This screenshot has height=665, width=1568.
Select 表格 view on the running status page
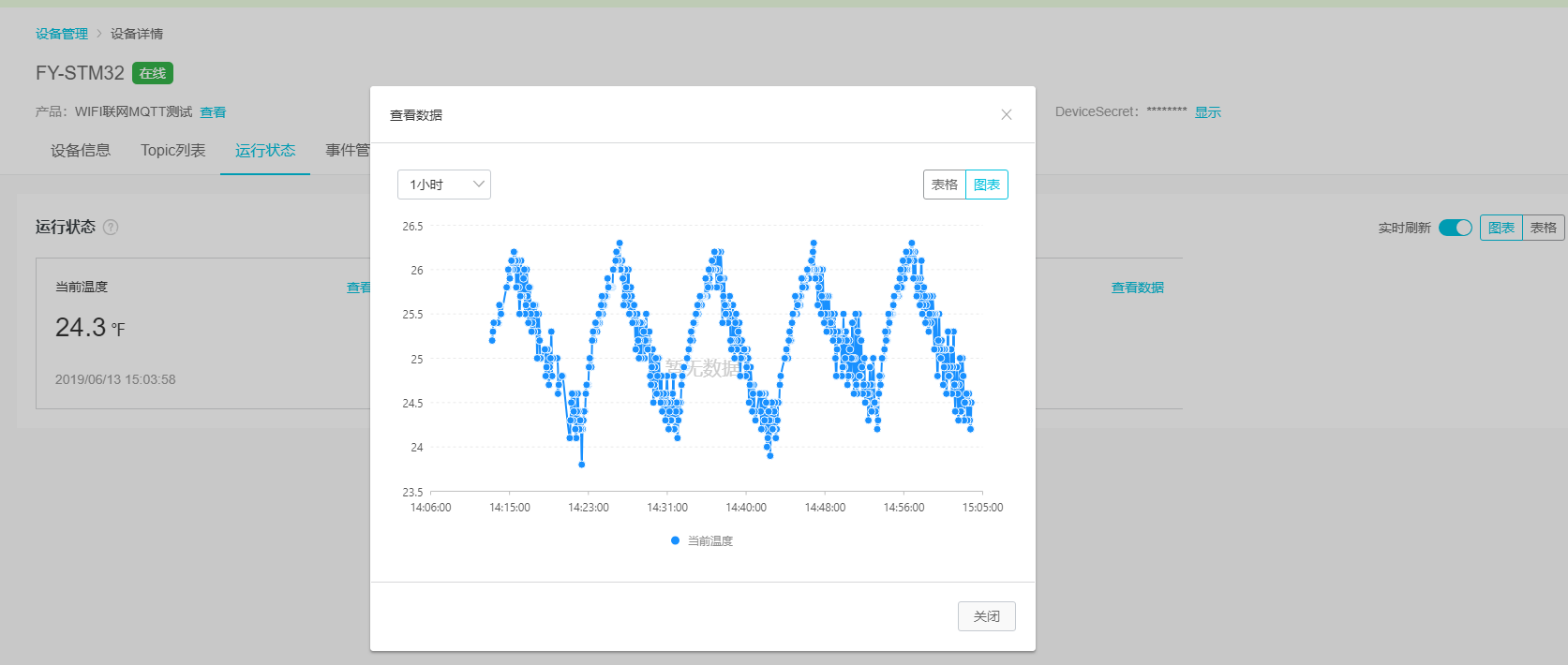(1544, 228)
